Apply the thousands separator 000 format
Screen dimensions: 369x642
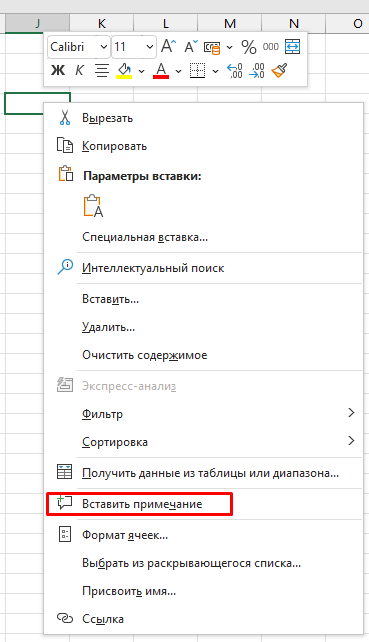pos(270,47)
